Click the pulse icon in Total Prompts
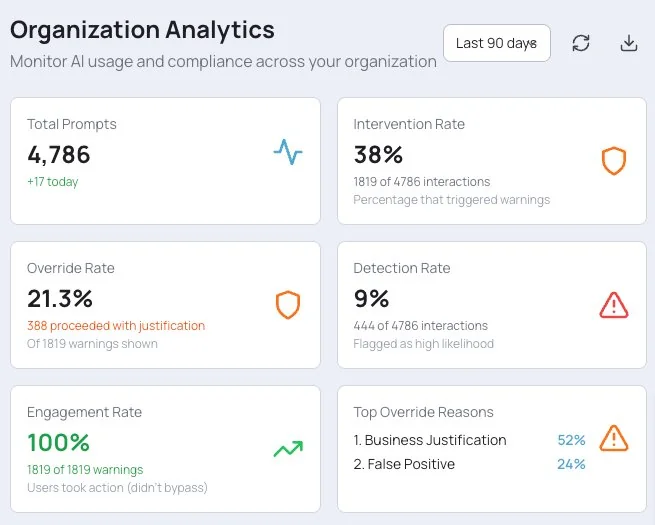 tap(288, 153)
